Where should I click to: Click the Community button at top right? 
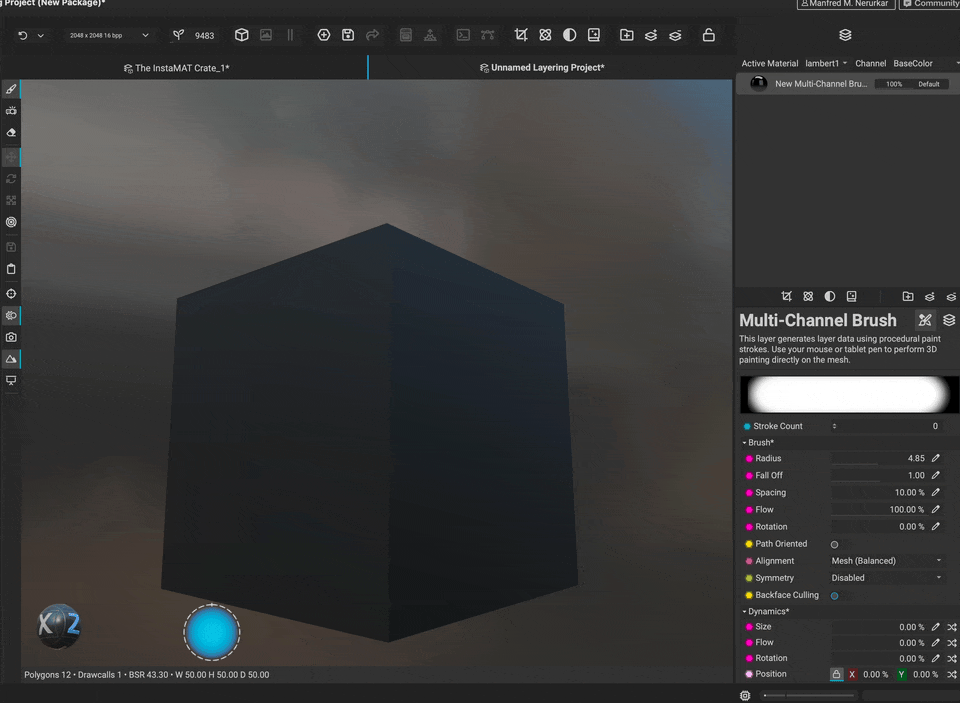click(x=930, y=4)
